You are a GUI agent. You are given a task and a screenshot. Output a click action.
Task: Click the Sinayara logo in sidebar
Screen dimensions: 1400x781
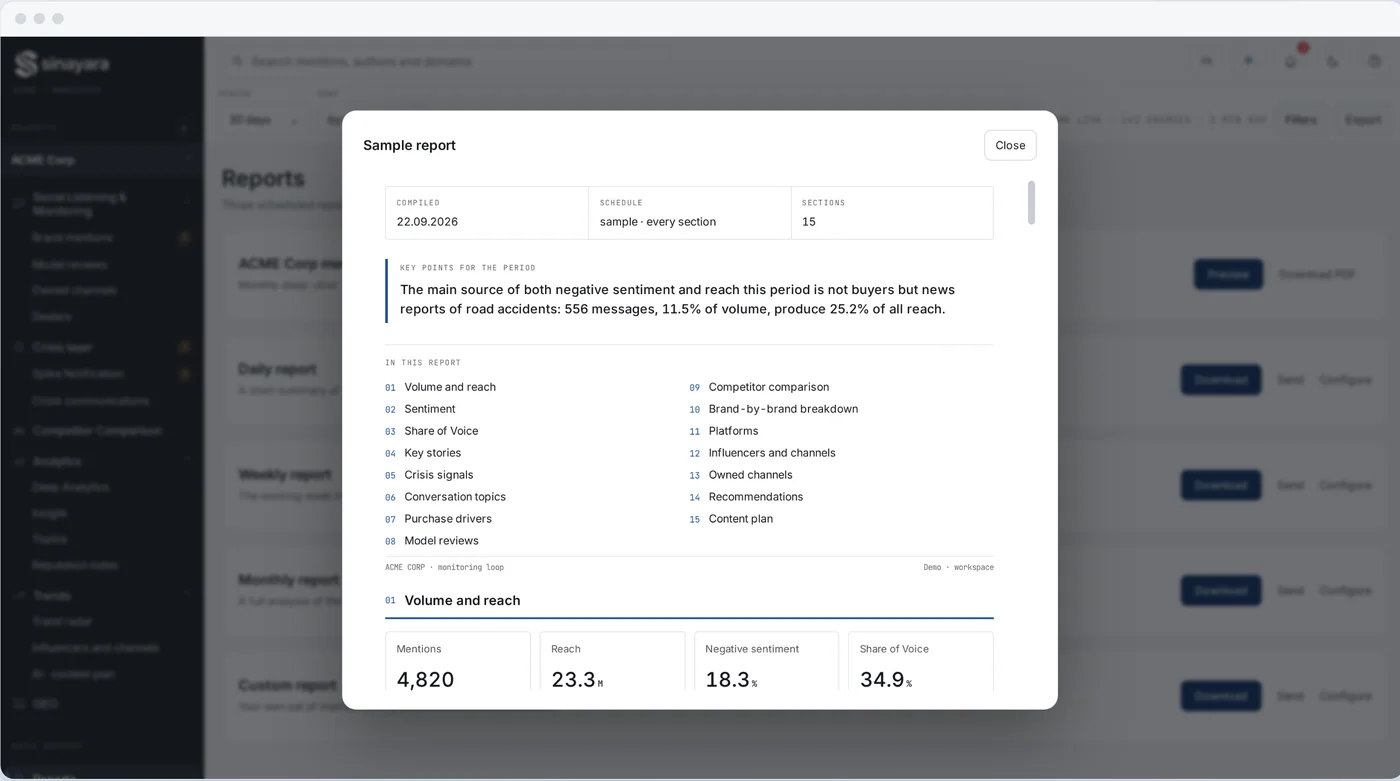pyautogui.click(x=62, y=64)
